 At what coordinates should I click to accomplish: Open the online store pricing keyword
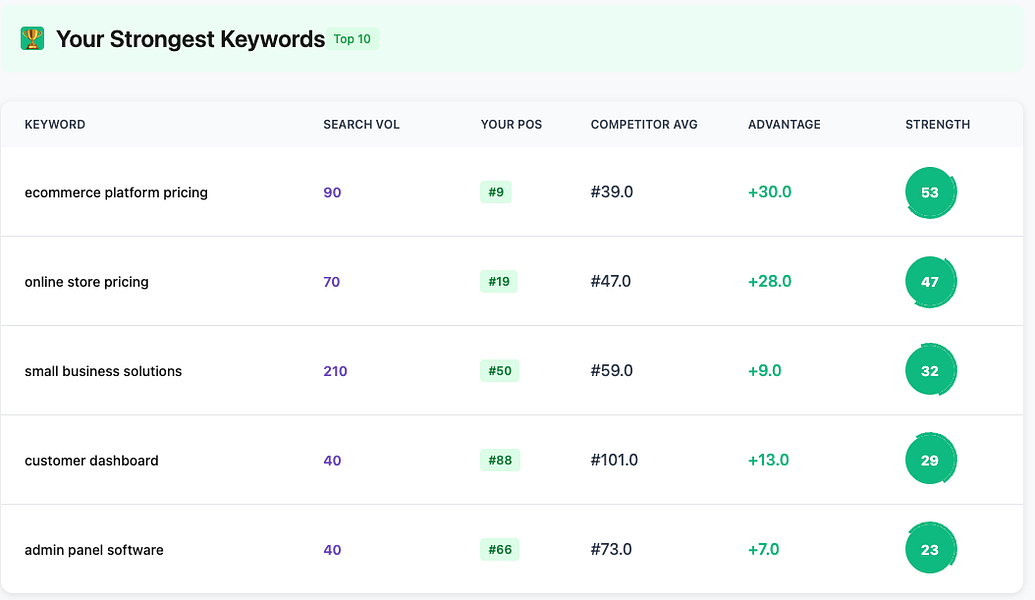pos(87,282)
